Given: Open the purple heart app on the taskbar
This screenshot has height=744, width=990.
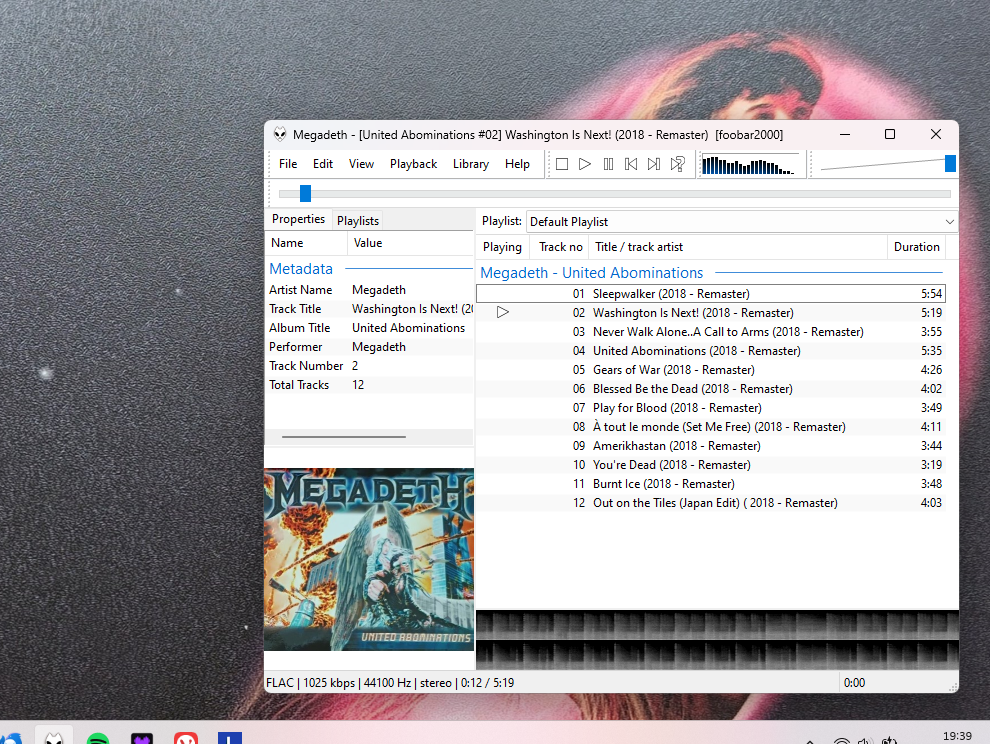Looking at the screenshot, I should tap(142, 738).
